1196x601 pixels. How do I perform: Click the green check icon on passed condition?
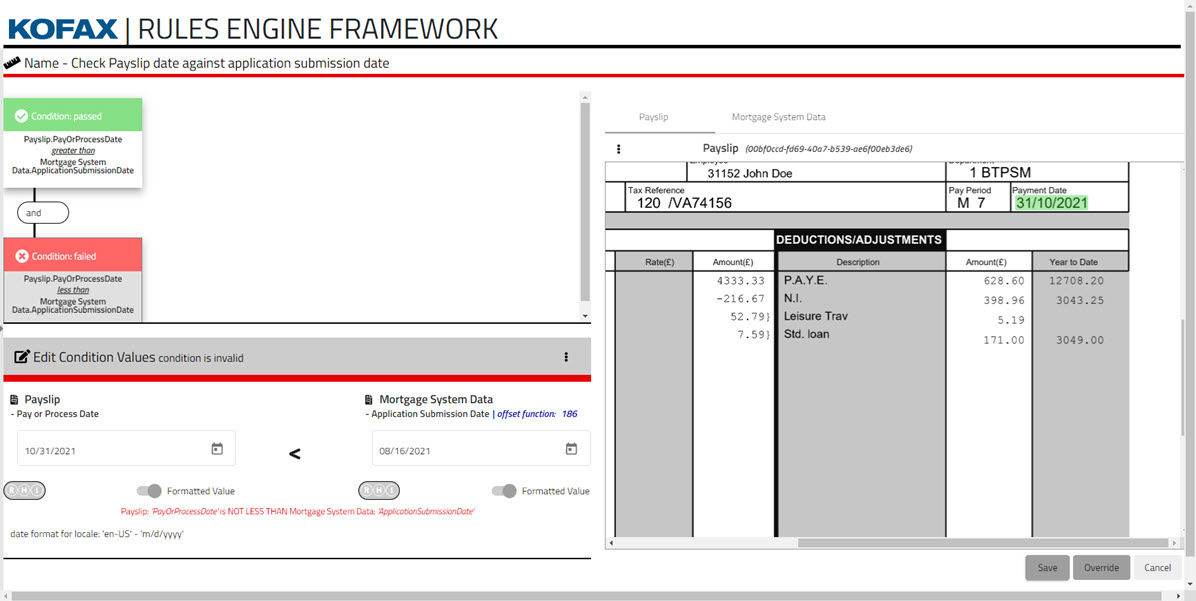click(x=21, y=116)
